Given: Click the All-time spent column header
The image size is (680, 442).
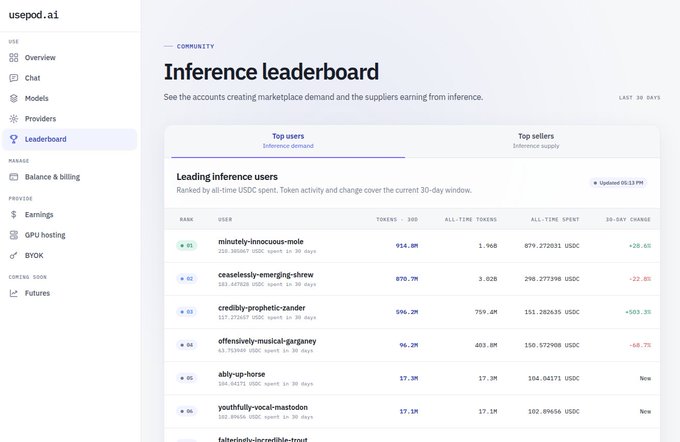Looking at the screenshot, I should pyautogui.click(x=555, y=219).
